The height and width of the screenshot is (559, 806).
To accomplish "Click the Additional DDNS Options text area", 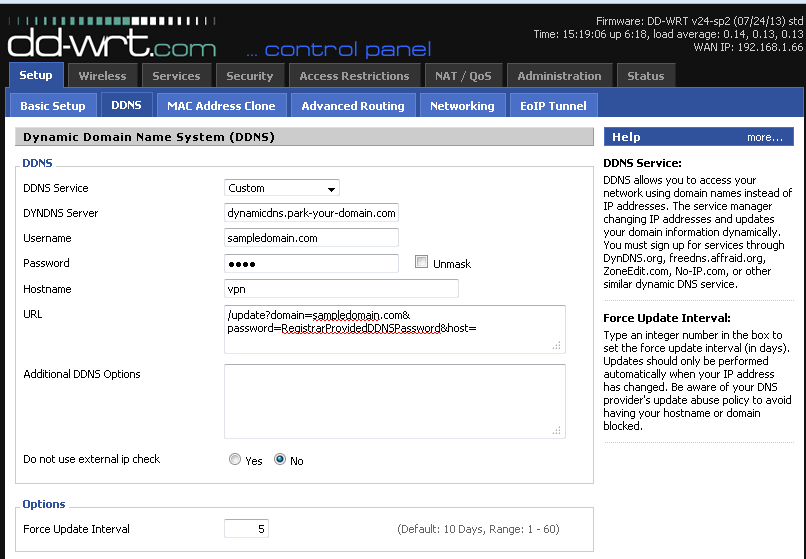I will pos(395,401).
